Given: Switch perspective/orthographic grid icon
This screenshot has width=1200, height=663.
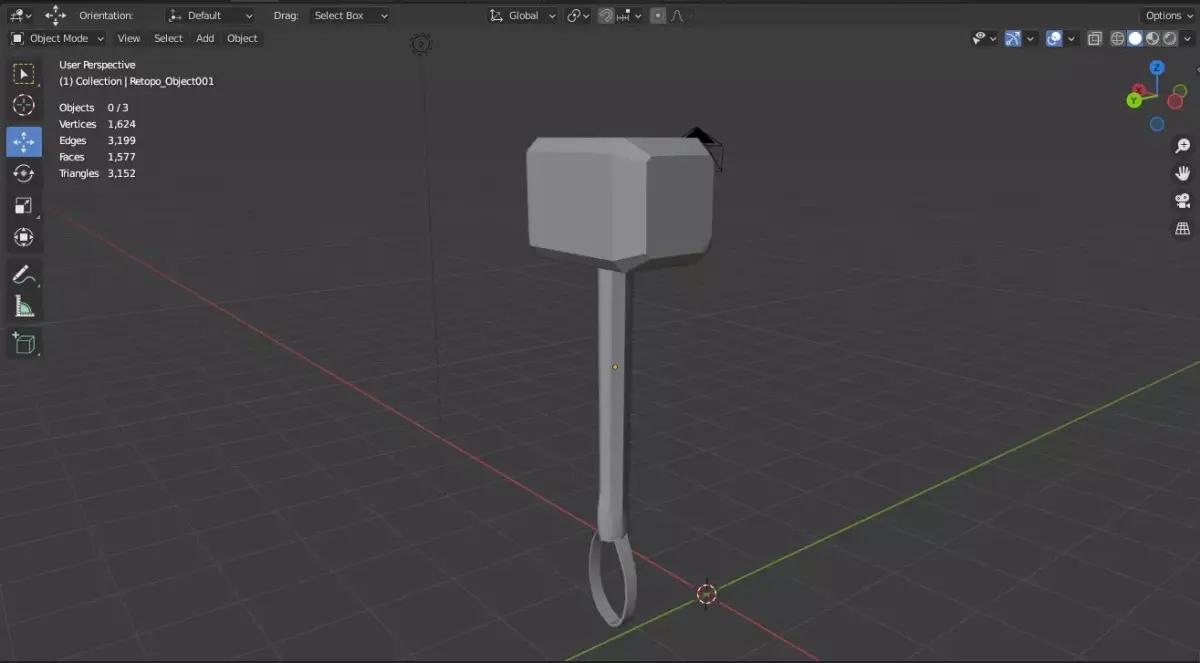Looking at the screenshot, I should coord(1182,229).
